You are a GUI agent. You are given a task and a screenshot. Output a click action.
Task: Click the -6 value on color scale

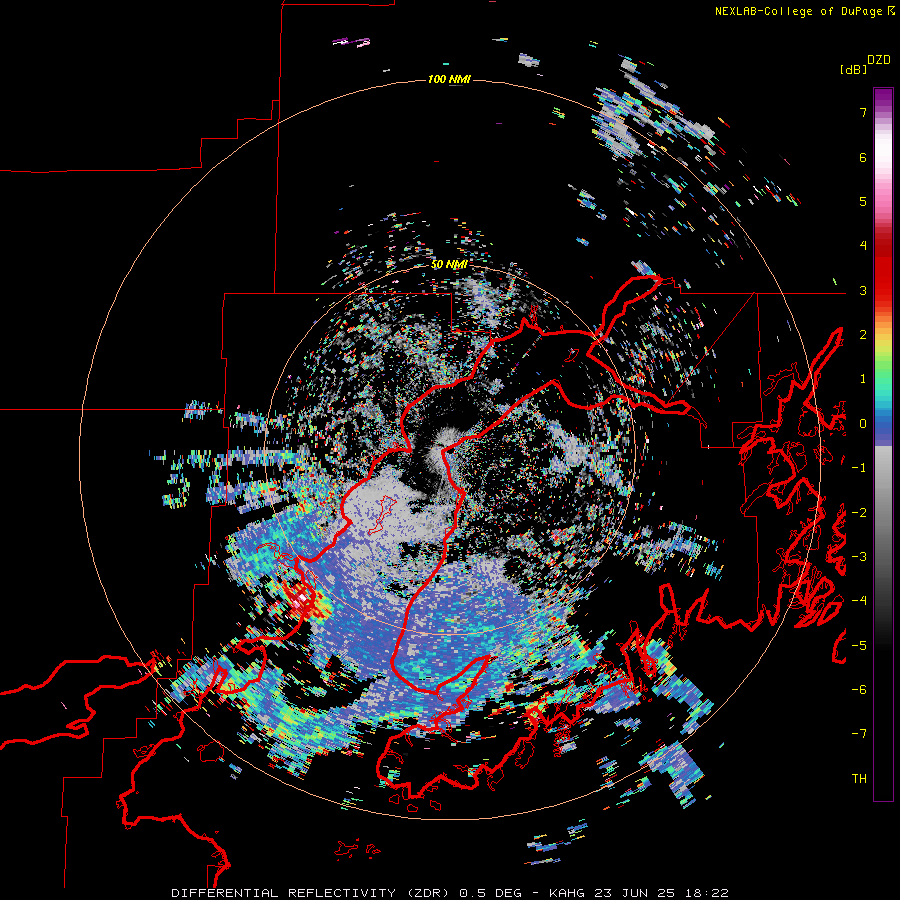click(859, 689)
